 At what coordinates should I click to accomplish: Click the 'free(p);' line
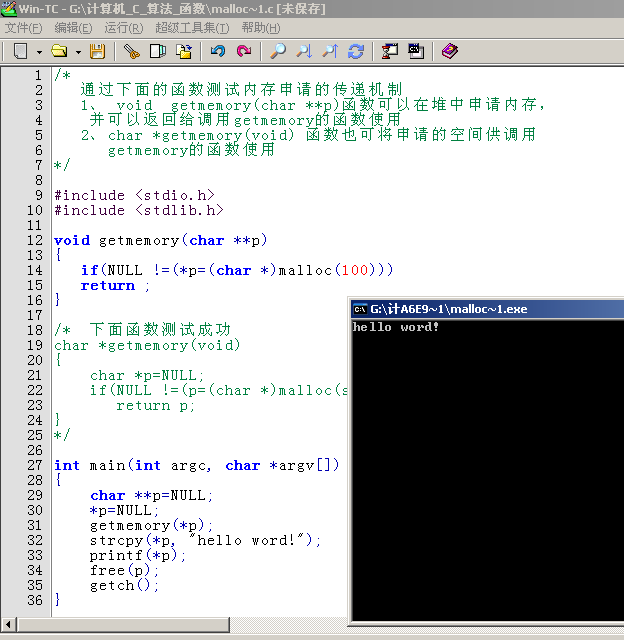coord(124,570)
